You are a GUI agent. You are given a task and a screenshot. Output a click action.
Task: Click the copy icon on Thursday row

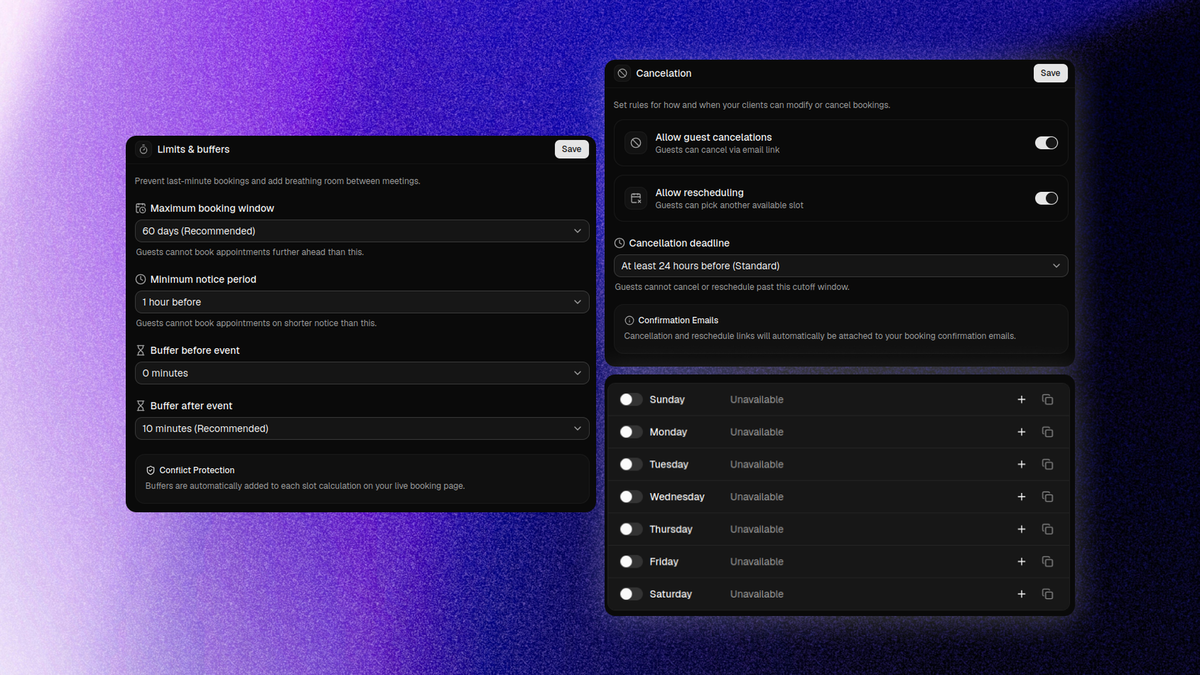click(x=1047, y=529)
